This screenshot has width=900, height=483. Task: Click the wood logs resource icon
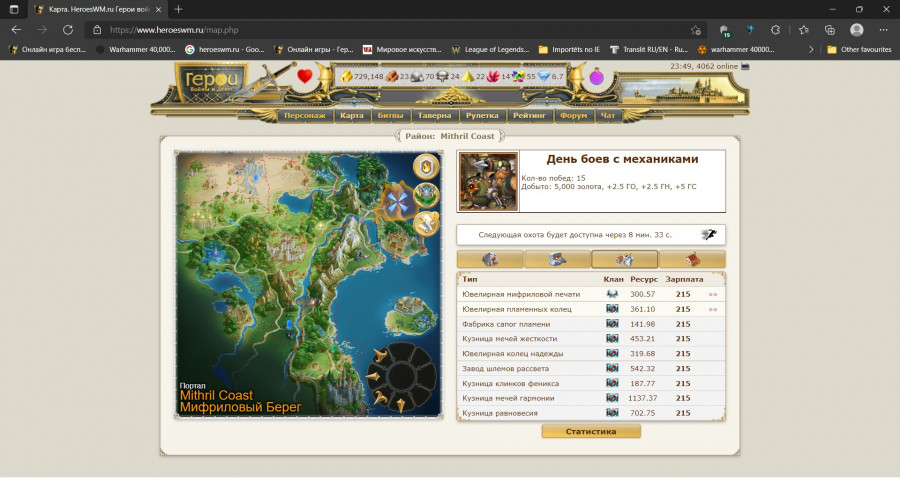pos(392,76)
